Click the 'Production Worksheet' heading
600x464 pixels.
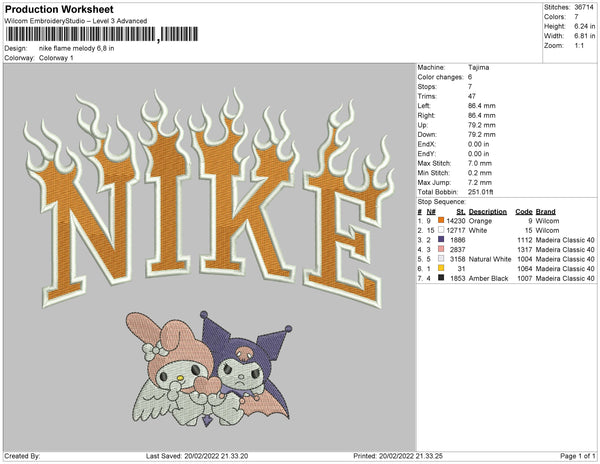pyautogui.click(x=59, y=10)
